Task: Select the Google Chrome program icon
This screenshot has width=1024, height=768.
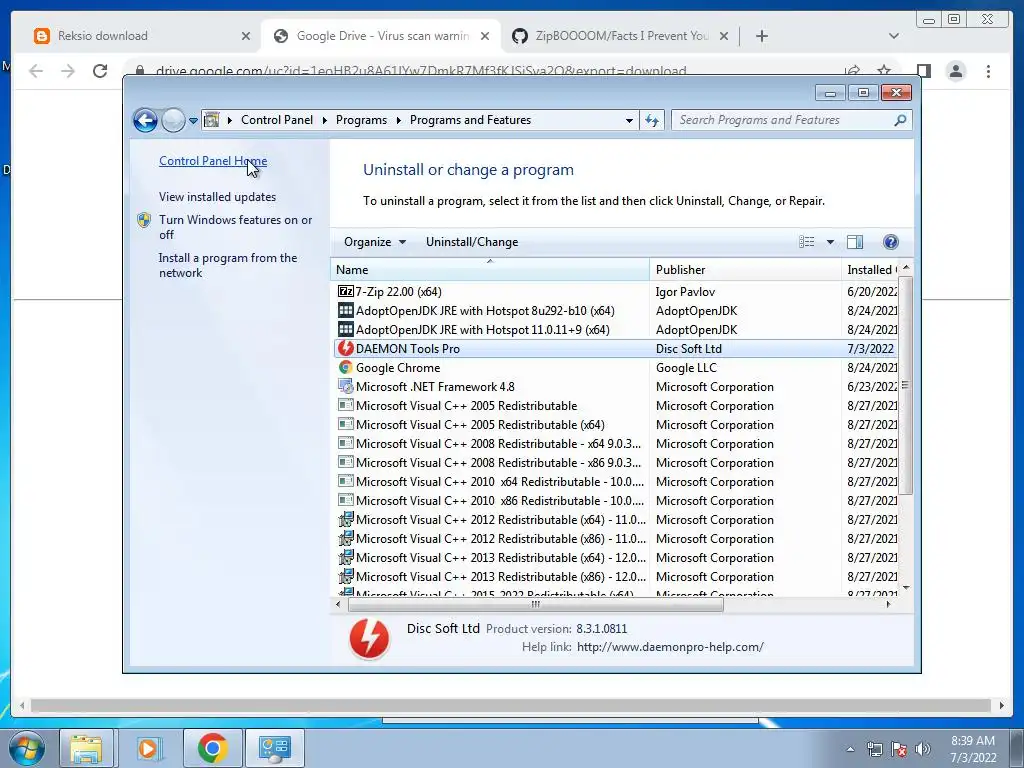Action: 345,368
